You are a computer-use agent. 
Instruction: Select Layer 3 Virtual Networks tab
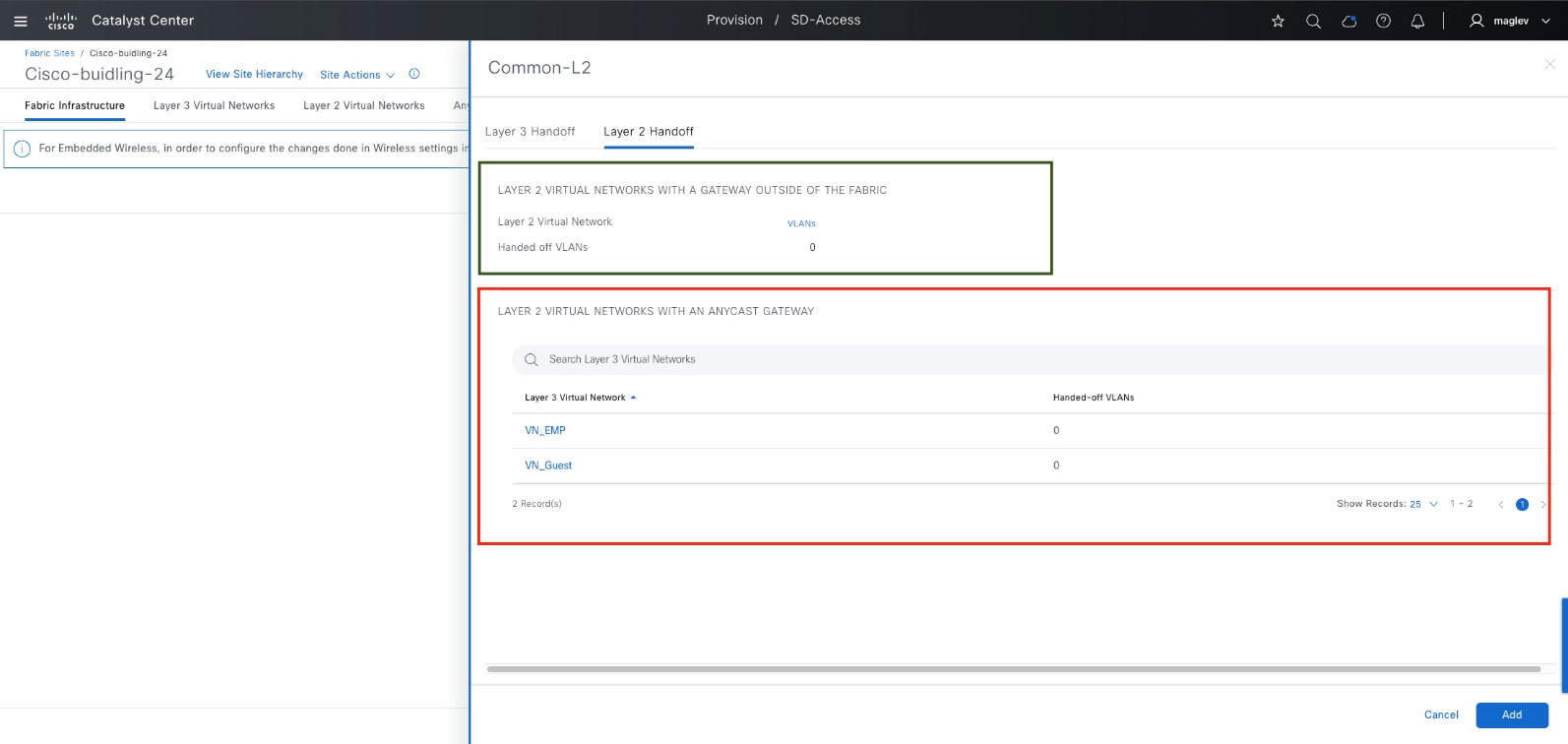point(214,105)
